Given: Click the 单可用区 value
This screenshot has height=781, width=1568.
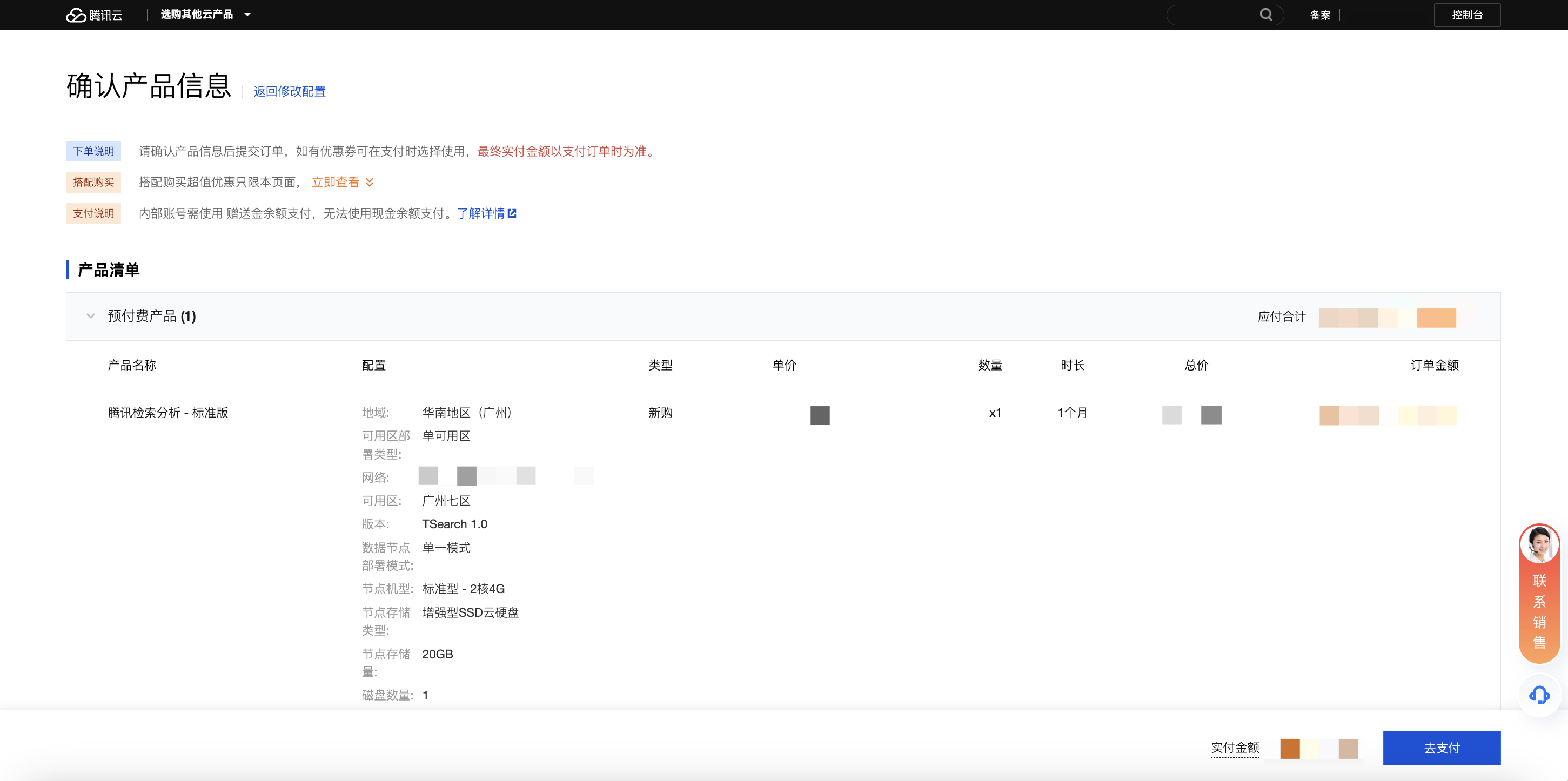Looking at the screenshot, I should coord(446,436).
